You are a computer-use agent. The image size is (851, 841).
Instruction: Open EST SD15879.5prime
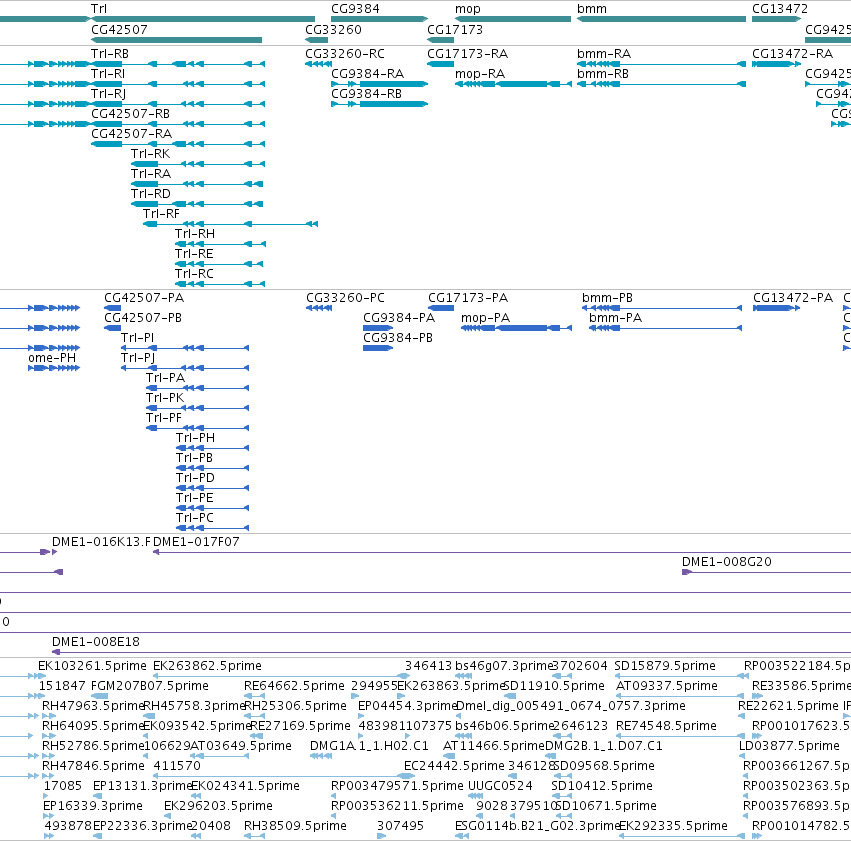pos(665,666)
